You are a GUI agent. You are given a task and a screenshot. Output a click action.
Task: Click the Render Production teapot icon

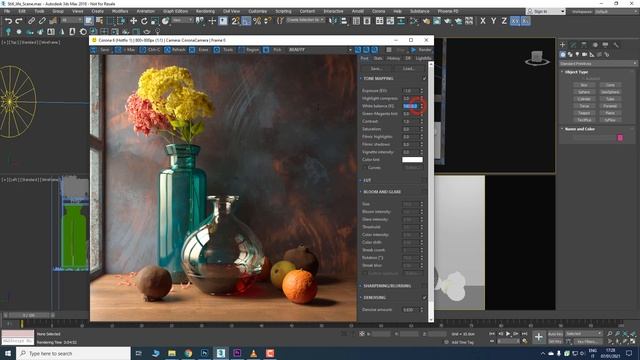(x=448, y=20)
